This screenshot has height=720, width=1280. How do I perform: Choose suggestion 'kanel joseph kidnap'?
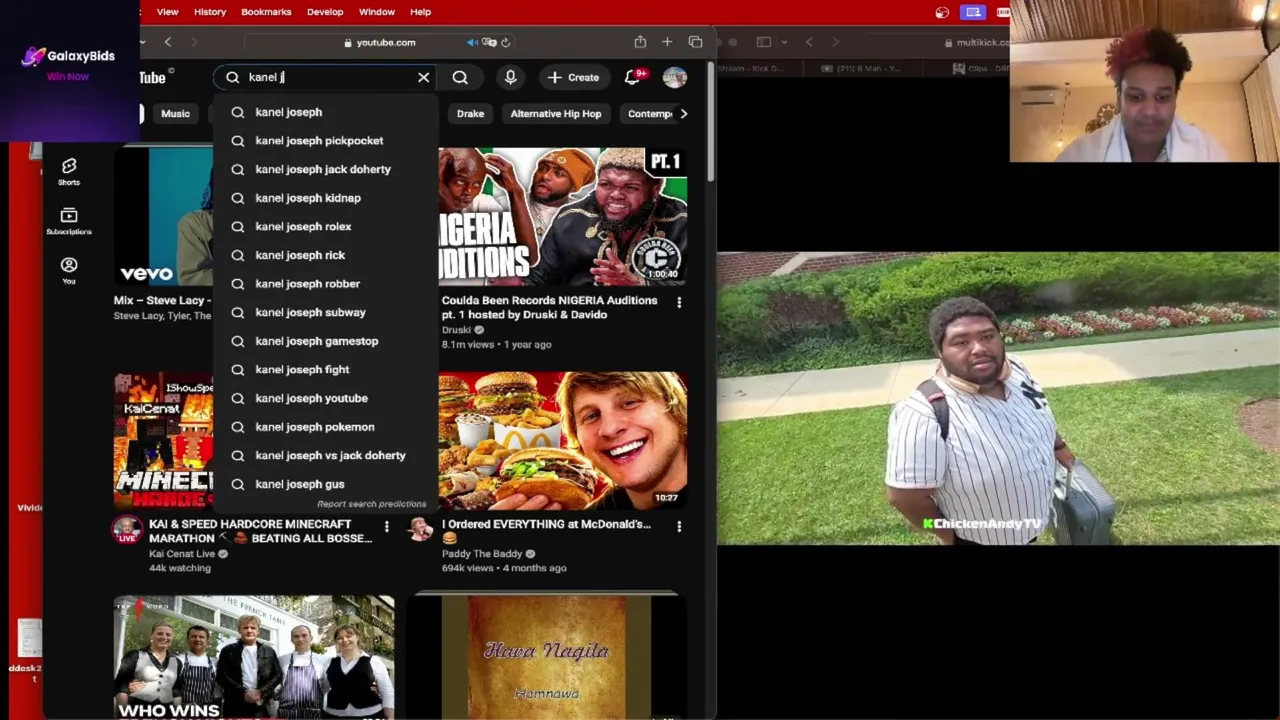coord(325,198)
